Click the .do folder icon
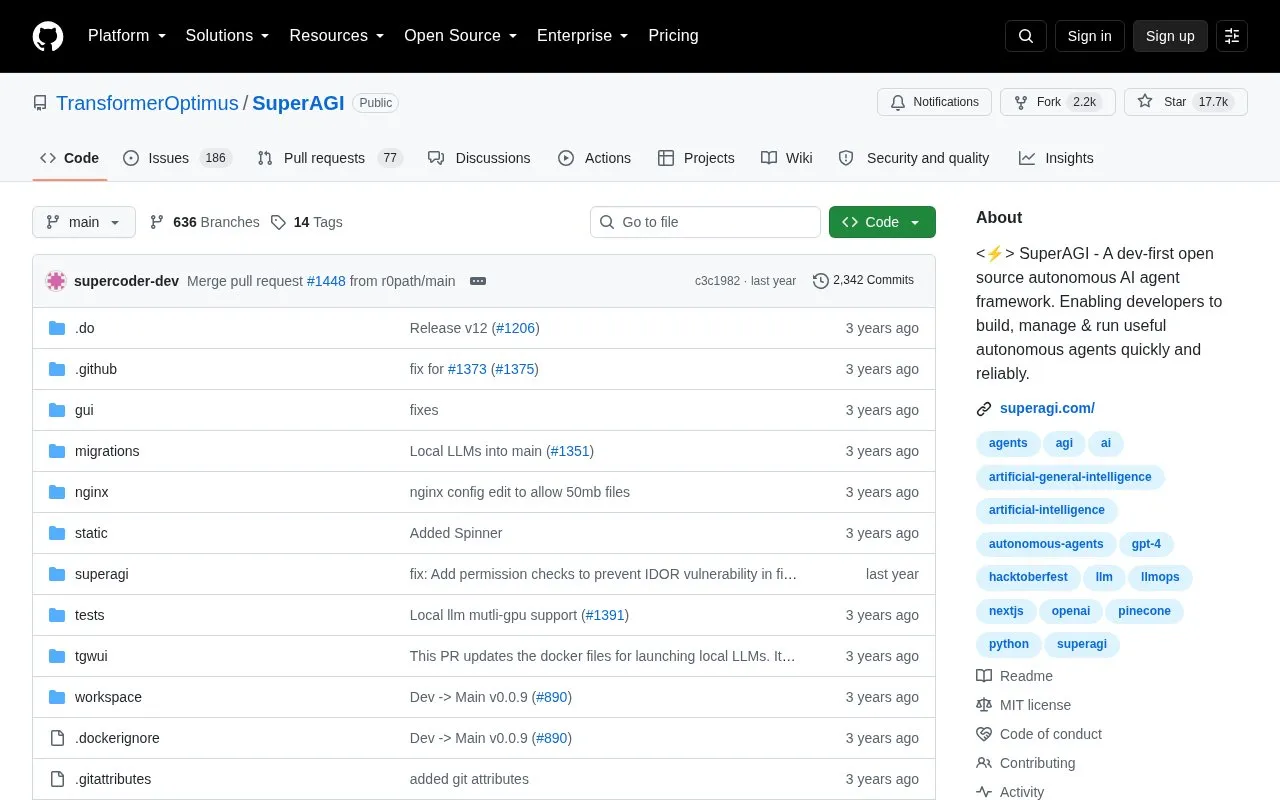The image size is (1280, 800). point(57,328)
